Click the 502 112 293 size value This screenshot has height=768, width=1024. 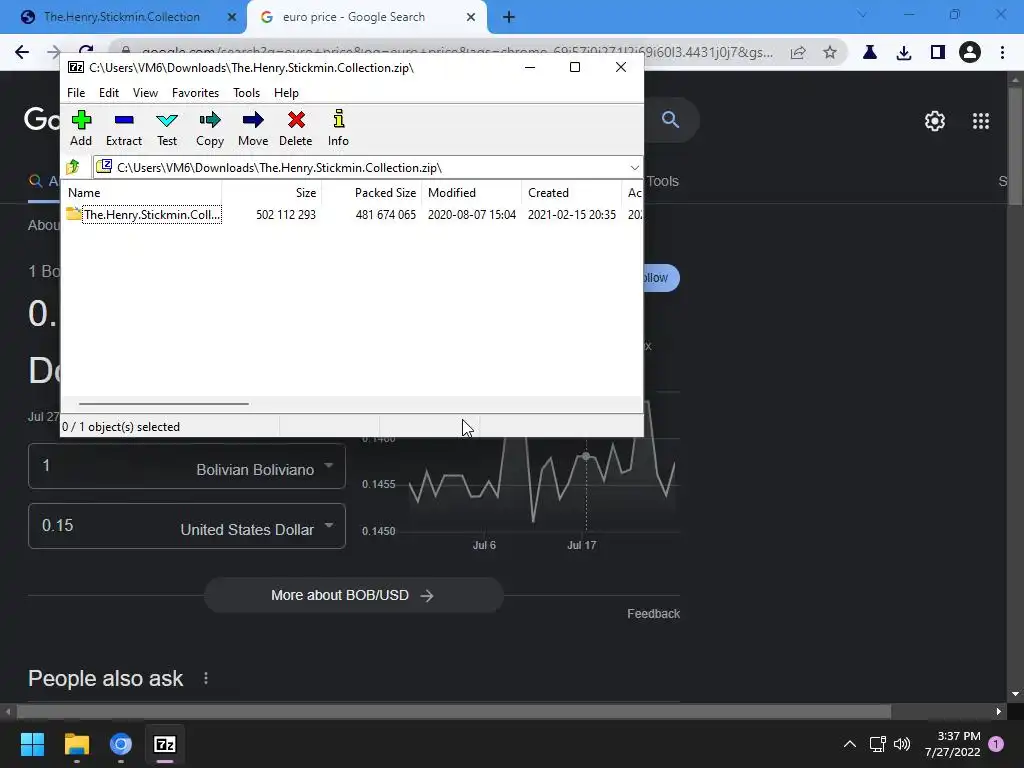click(x=285, y=215)
